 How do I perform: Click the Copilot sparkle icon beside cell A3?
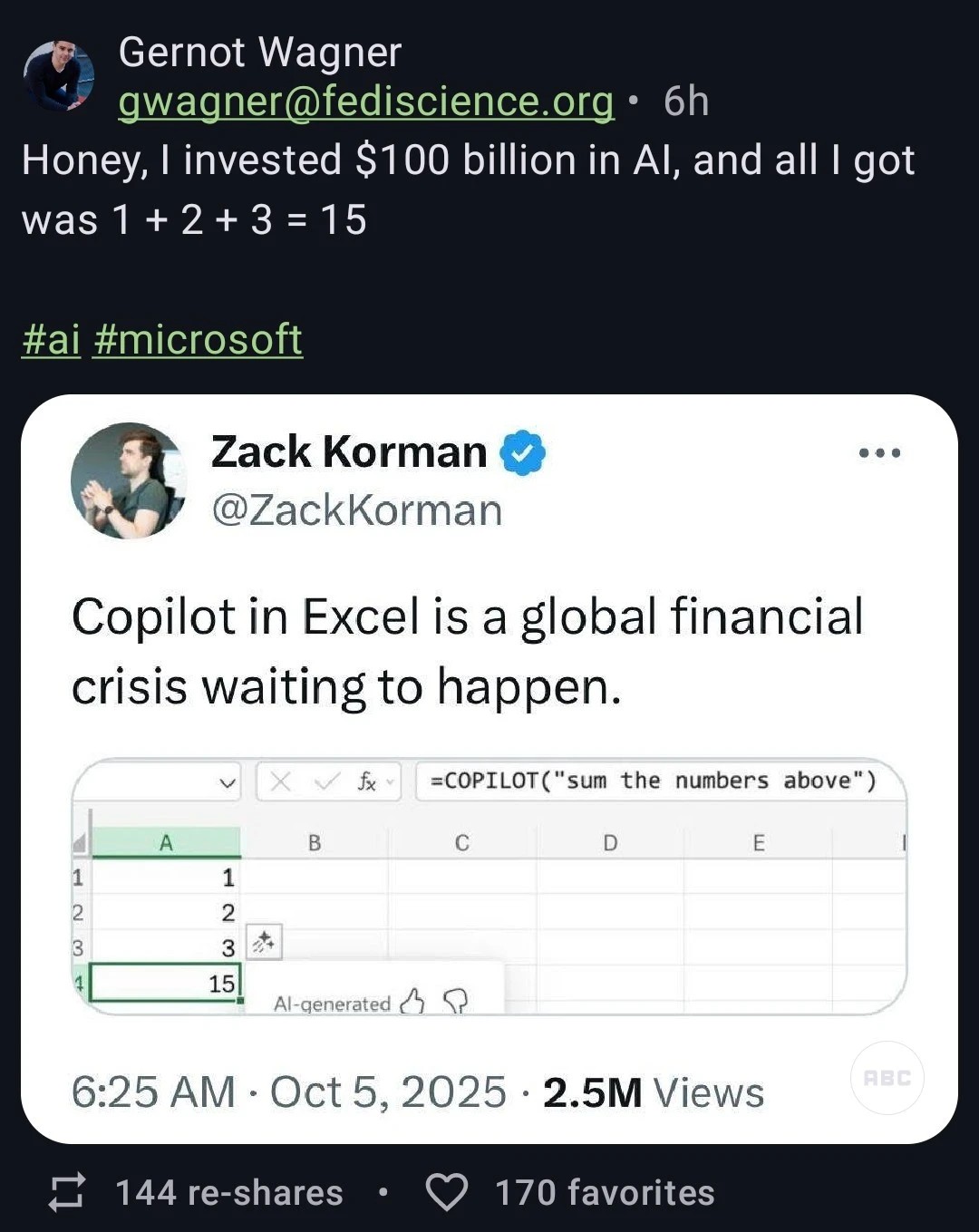click(x=264, y=944)
